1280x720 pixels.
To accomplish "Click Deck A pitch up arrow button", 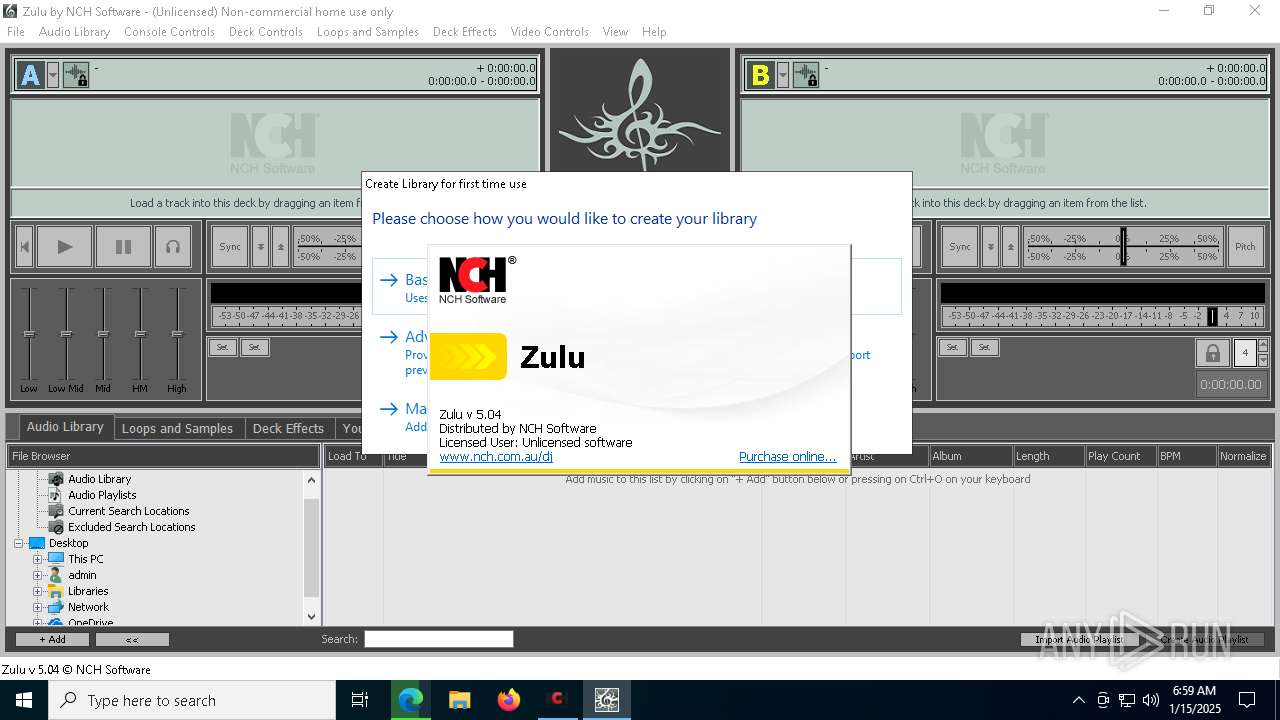I will [280, 247].
